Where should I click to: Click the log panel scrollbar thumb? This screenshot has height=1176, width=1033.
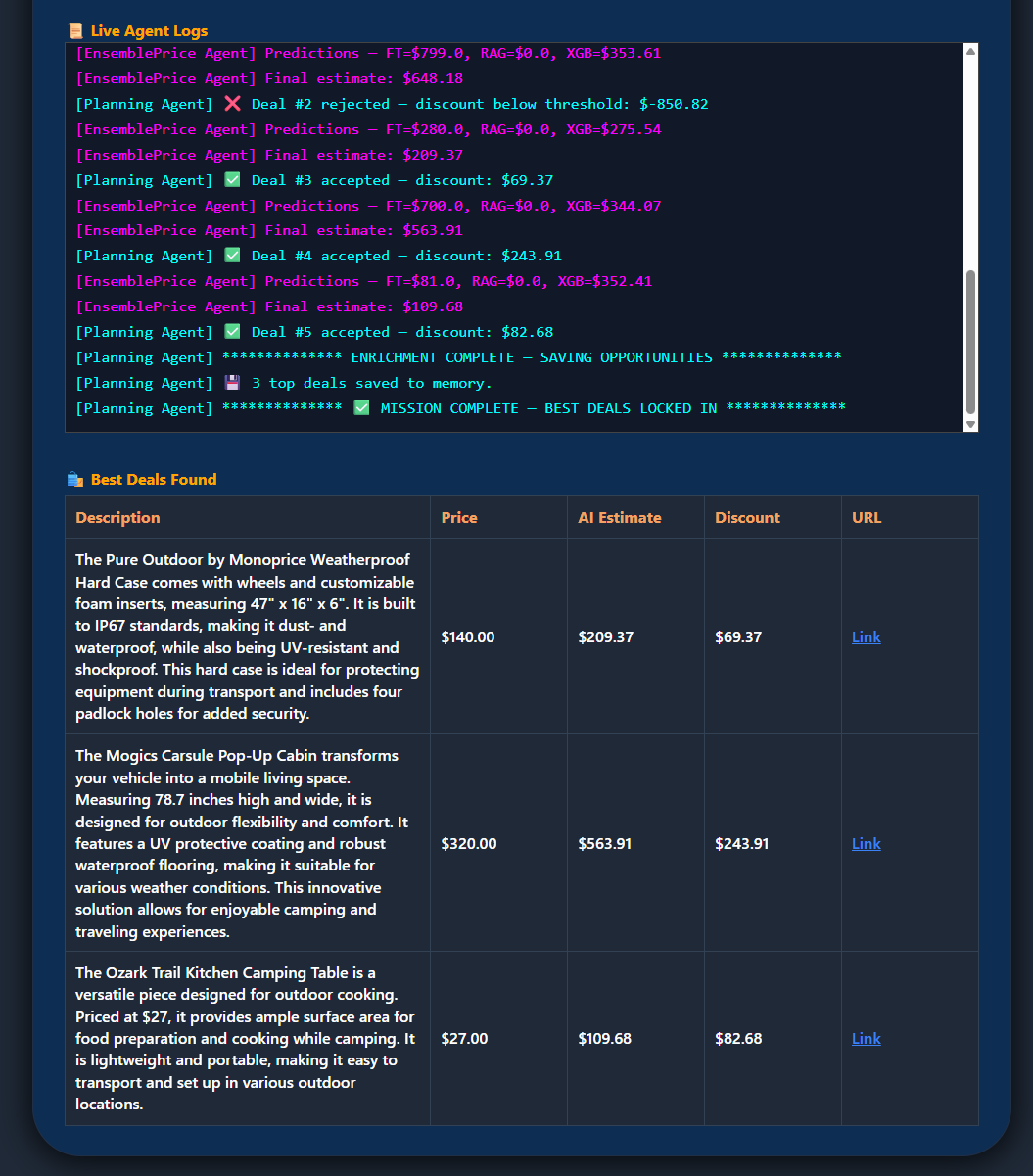coord(970,342)
